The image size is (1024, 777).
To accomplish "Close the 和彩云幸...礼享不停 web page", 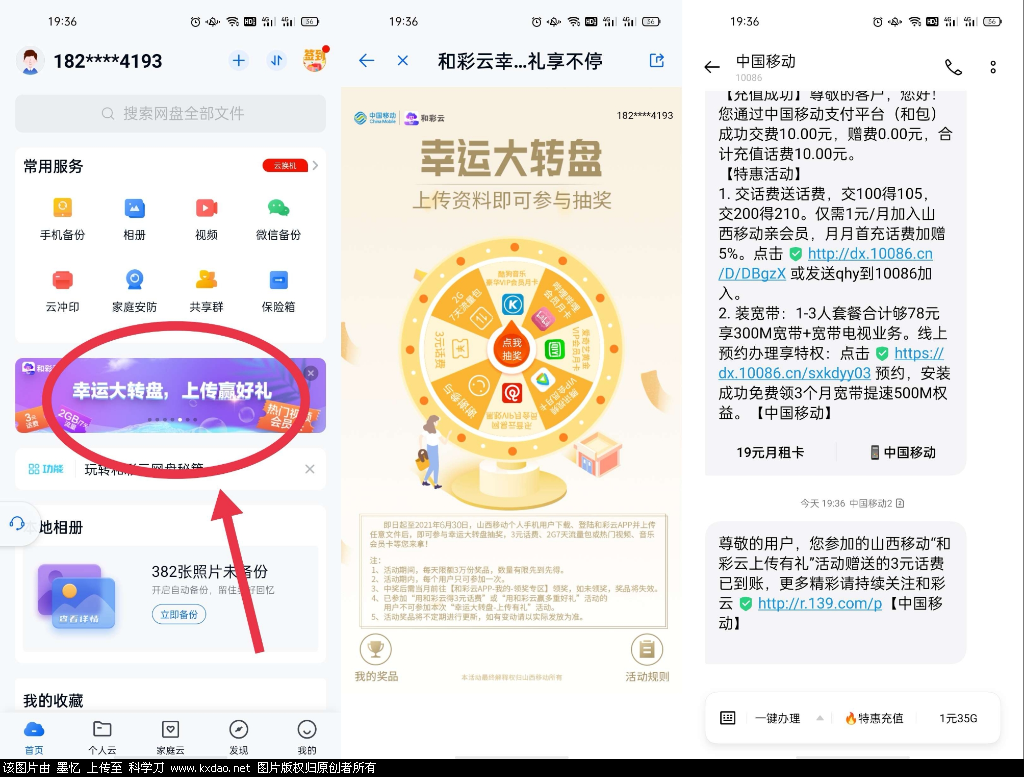I will 403,61.
